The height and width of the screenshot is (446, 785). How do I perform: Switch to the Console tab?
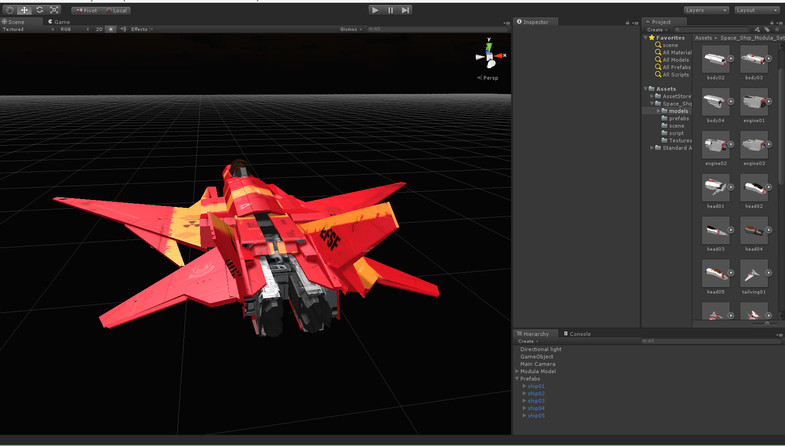(x=577, y=334)
